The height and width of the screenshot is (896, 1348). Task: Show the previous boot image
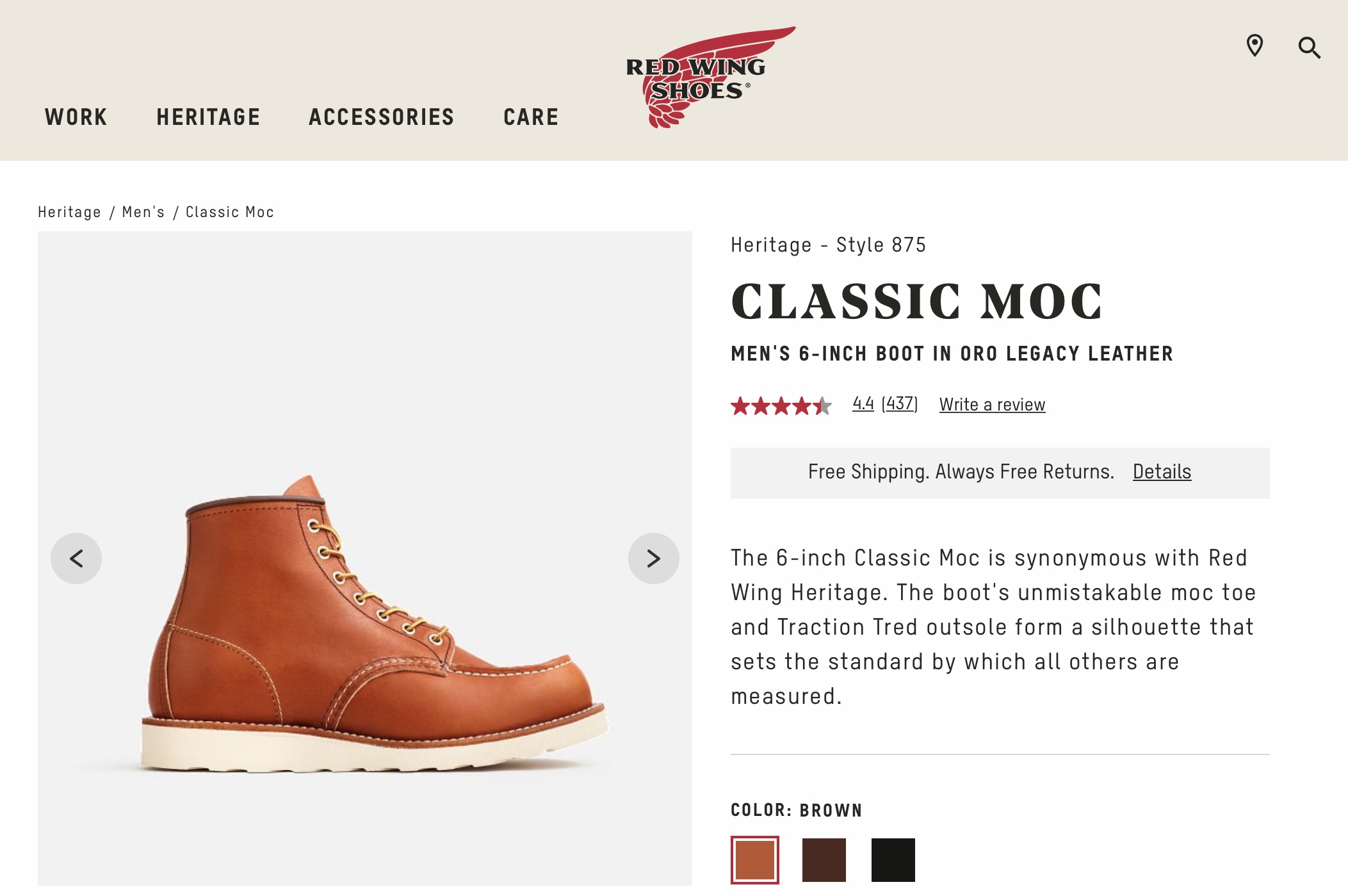76,558
